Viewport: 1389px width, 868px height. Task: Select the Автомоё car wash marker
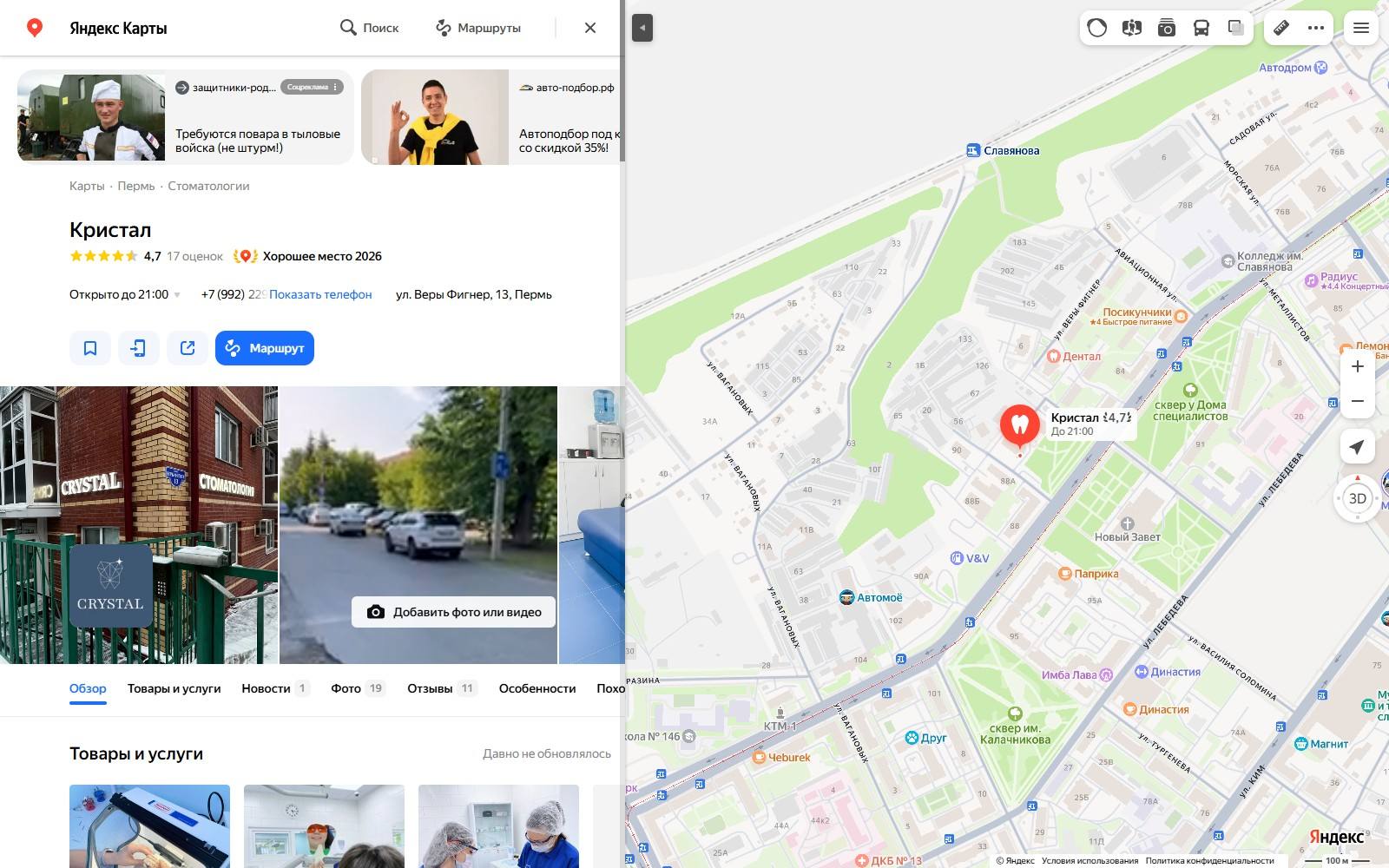846,597
